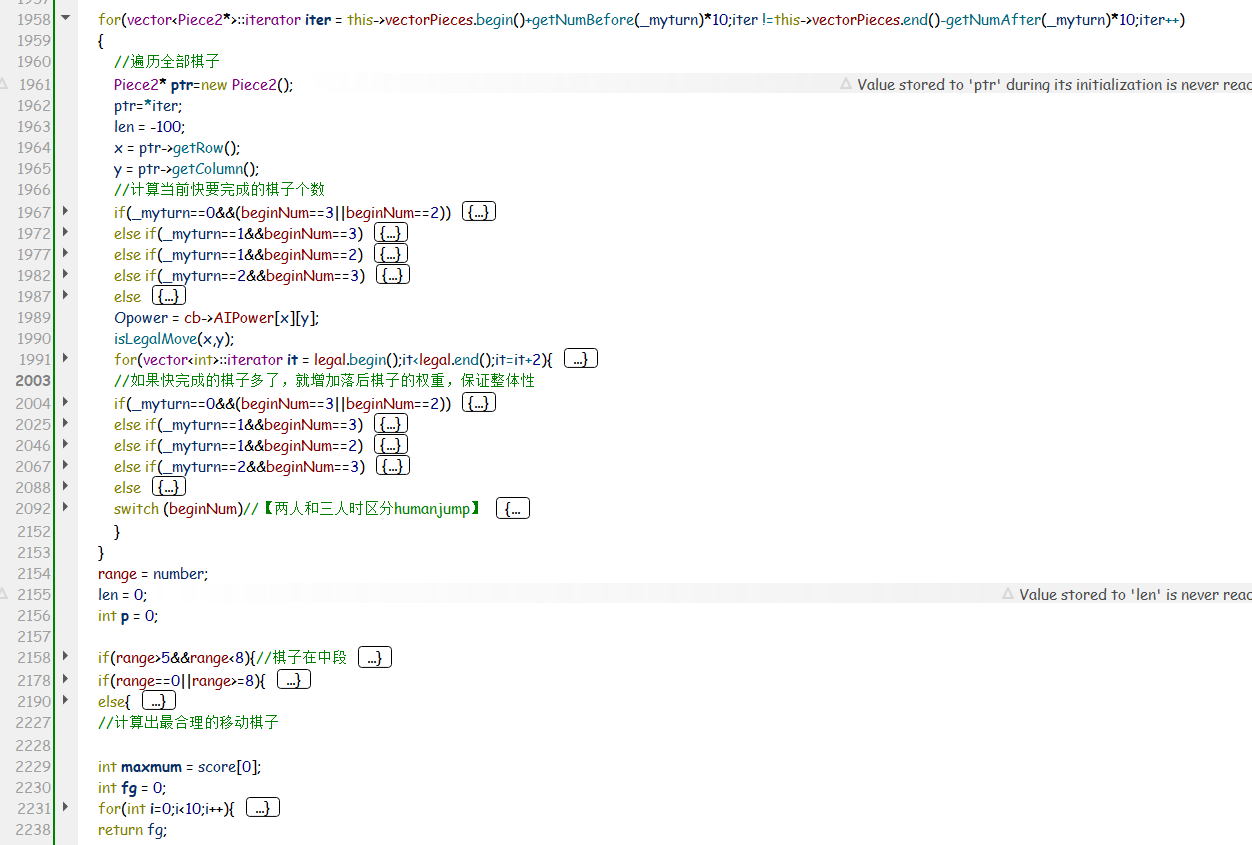Open the {...} placeholder on line 1972

coord(391,233)
